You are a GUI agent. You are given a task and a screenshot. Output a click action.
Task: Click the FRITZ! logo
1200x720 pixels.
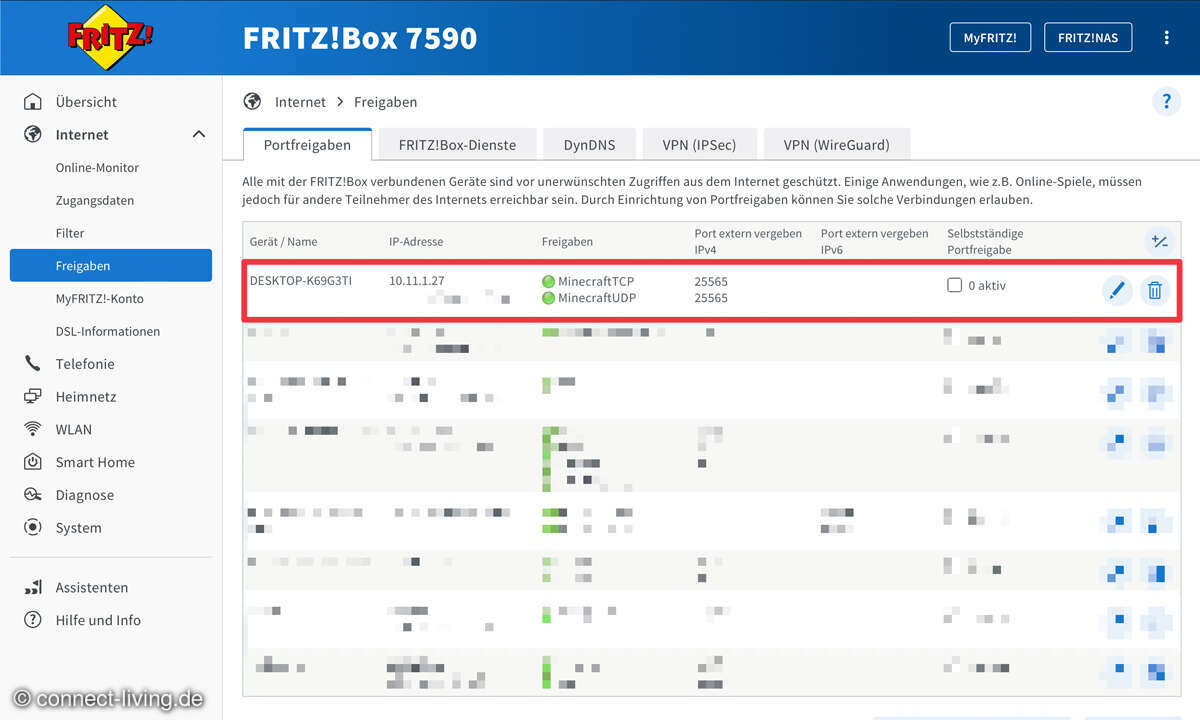coord(111,37)
